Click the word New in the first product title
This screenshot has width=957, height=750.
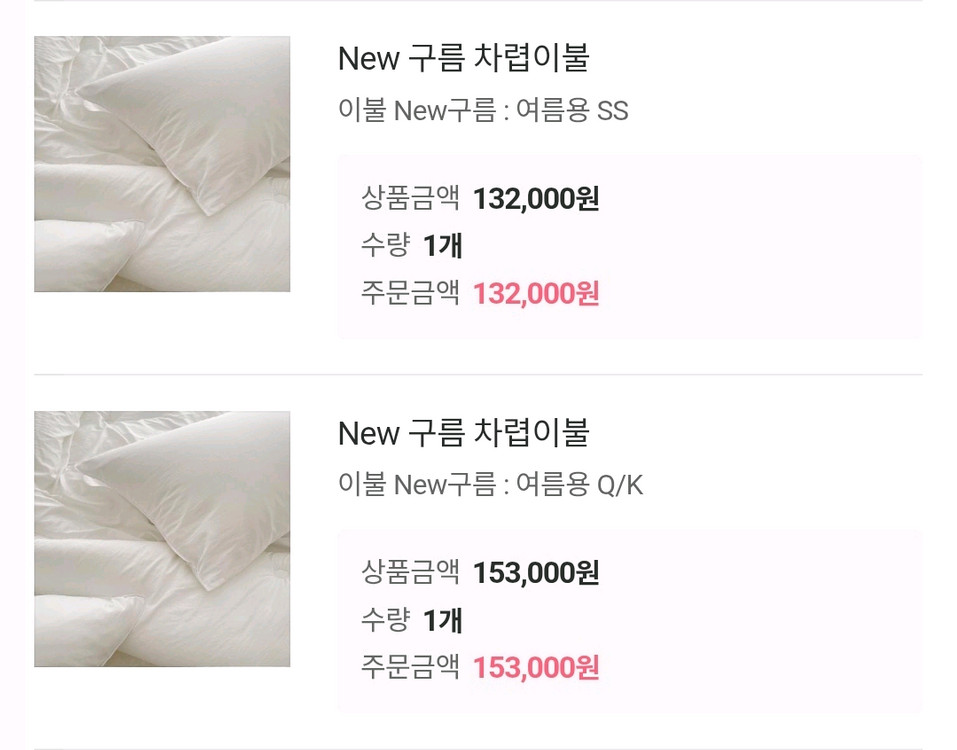[369, 59]
